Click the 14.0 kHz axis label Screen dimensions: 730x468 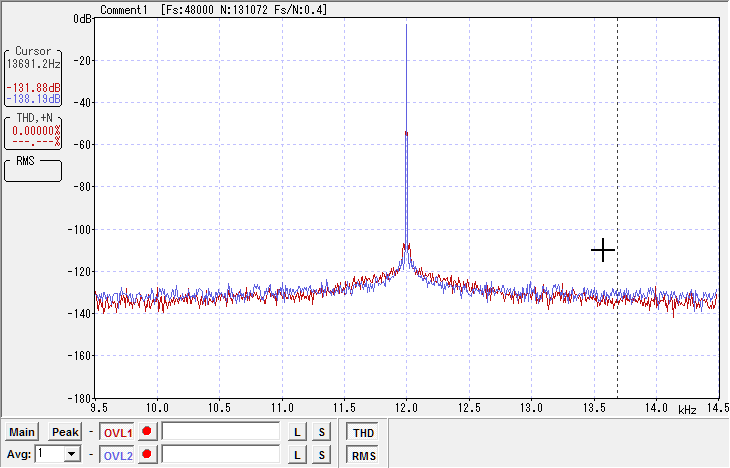pyautogui.click(x=656, y=408)
